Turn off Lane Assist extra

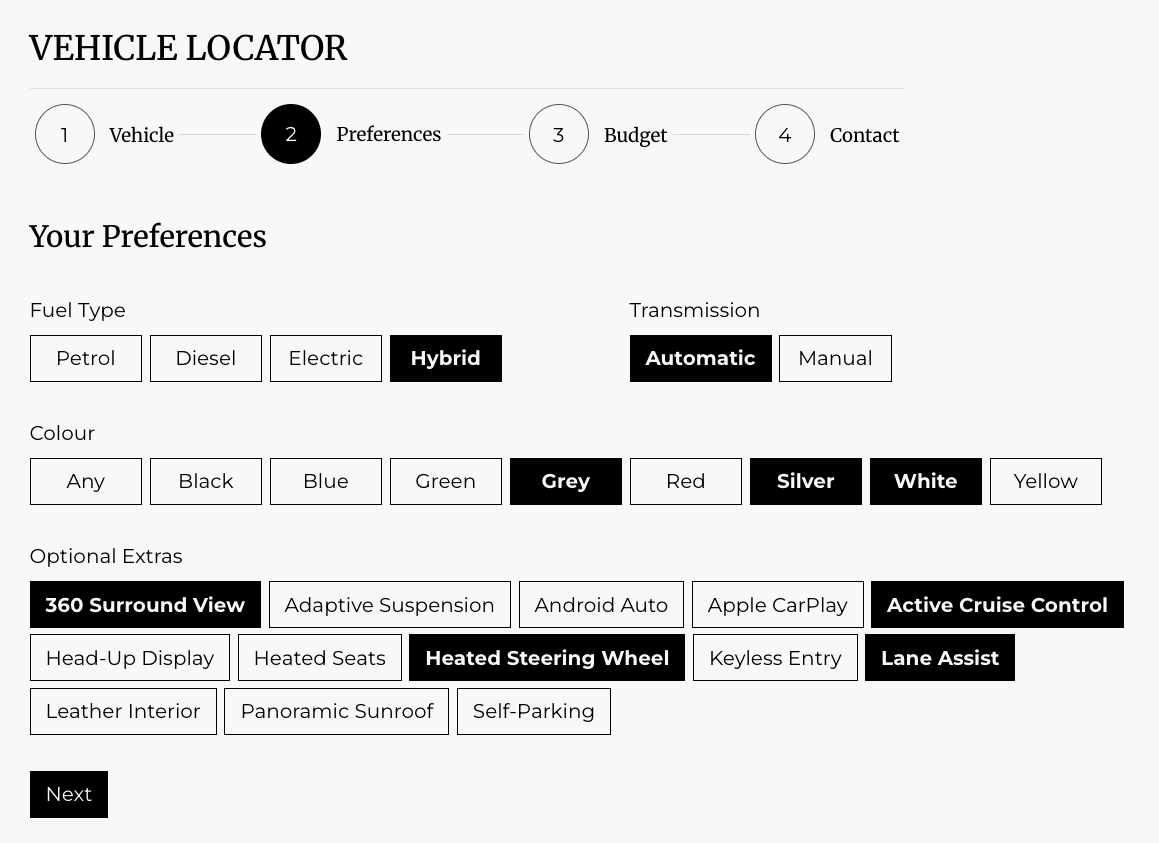[939, 658]
